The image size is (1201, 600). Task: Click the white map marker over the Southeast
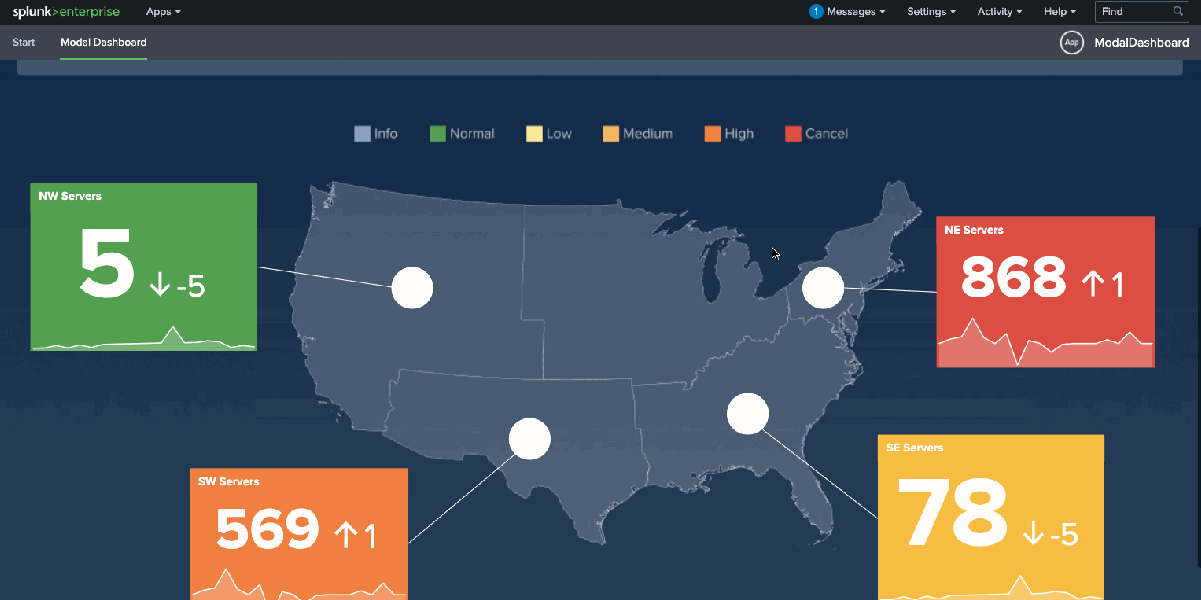coord(747,413)
